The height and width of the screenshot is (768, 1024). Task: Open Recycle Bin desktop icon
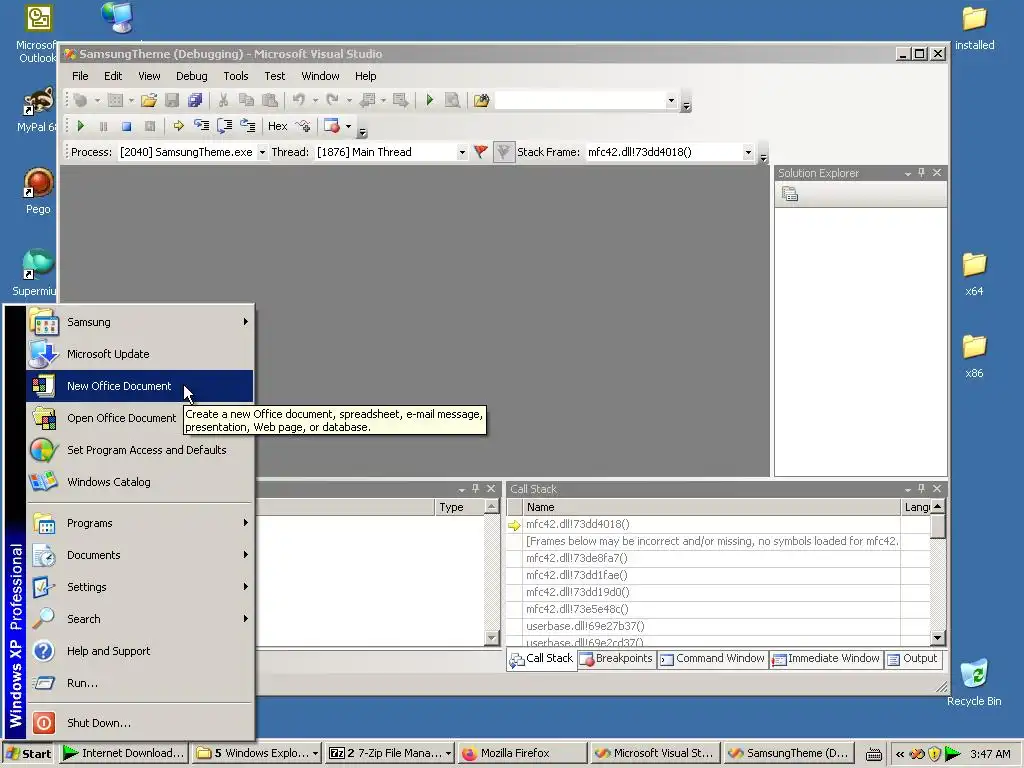point(974,682)
